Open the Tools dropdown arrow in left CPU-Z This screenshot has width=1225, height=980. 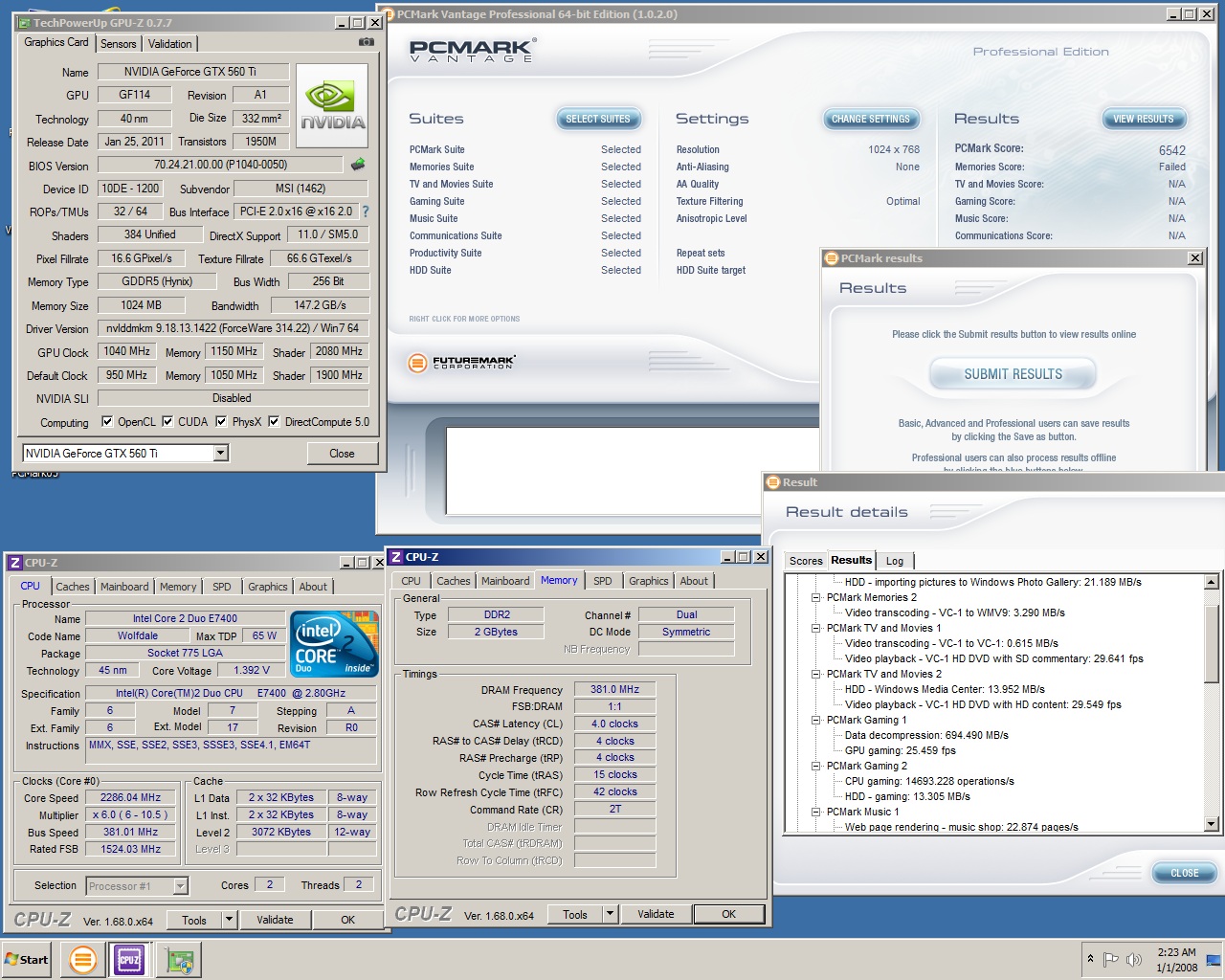(x=229, y=920)
